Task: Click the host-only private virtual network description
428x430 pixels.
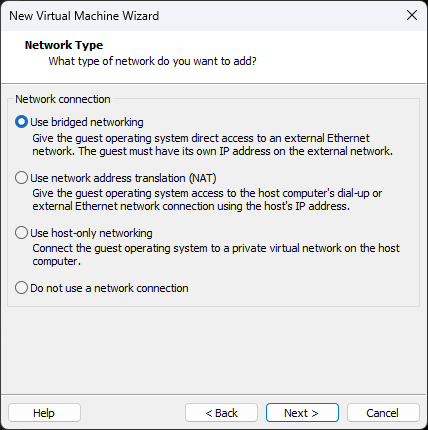Action: [x=216, y=254]
